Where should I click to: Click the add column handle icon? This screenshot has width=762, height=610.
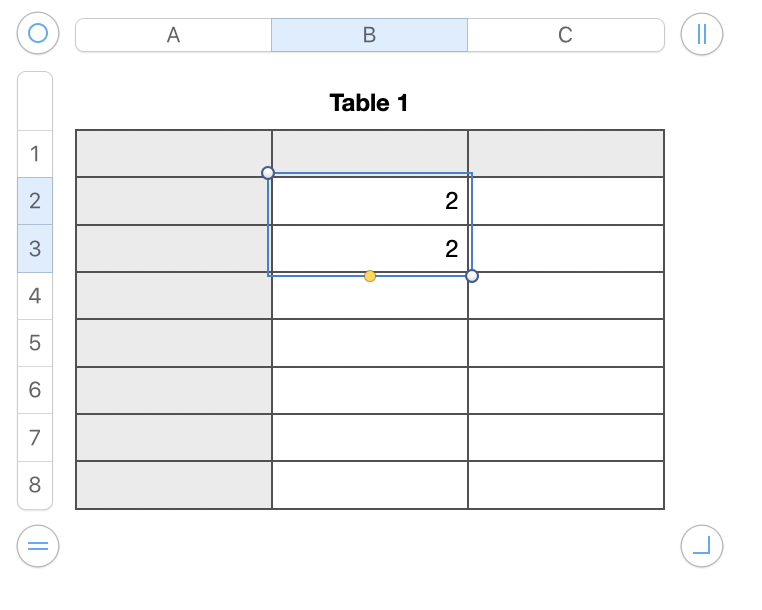point(701,34)
